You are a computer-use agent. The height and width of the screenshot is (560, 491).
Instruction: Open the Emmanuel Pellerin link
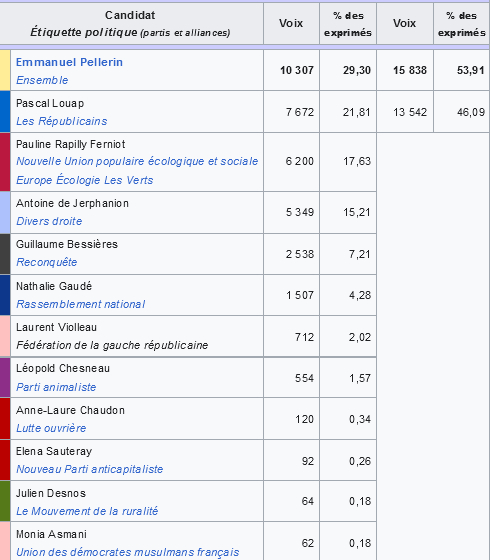coord(69,62)
